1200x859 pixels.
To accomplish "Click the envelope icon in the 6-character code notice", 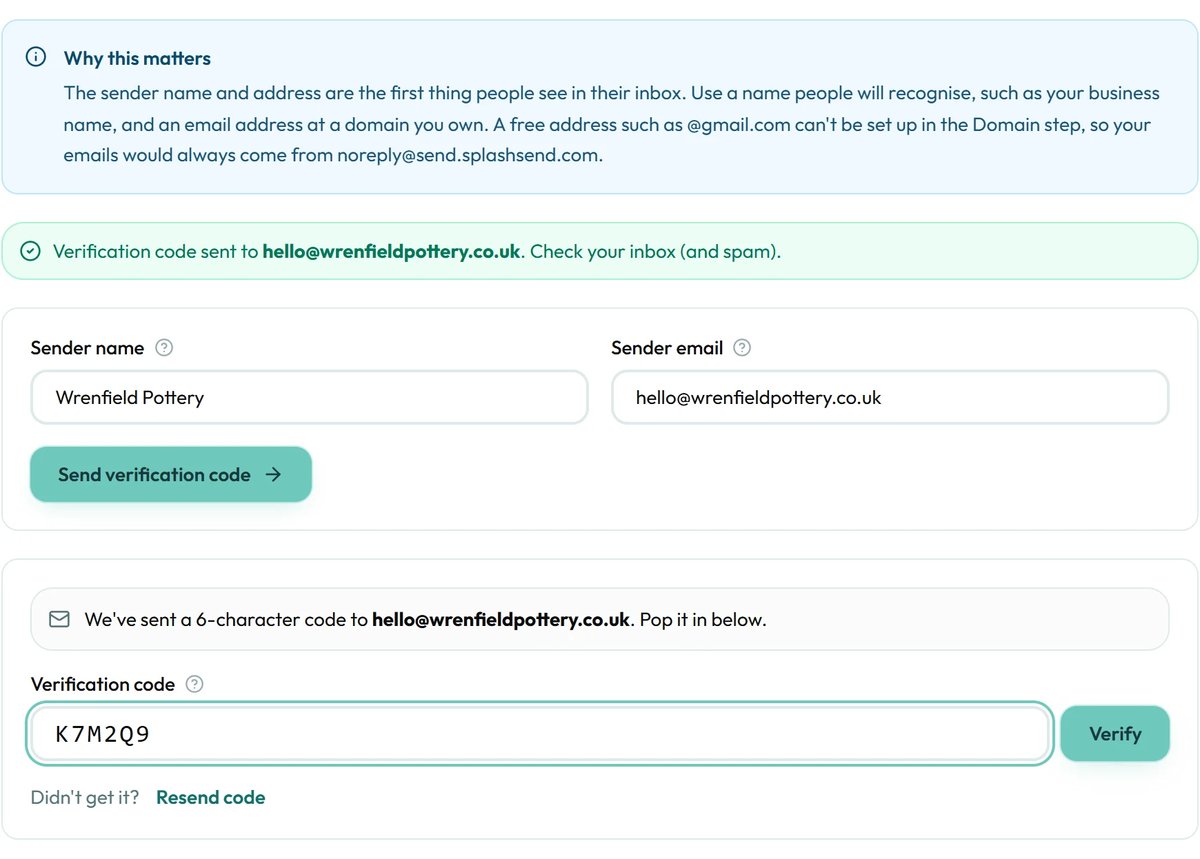I will click(x=60, y=620).
